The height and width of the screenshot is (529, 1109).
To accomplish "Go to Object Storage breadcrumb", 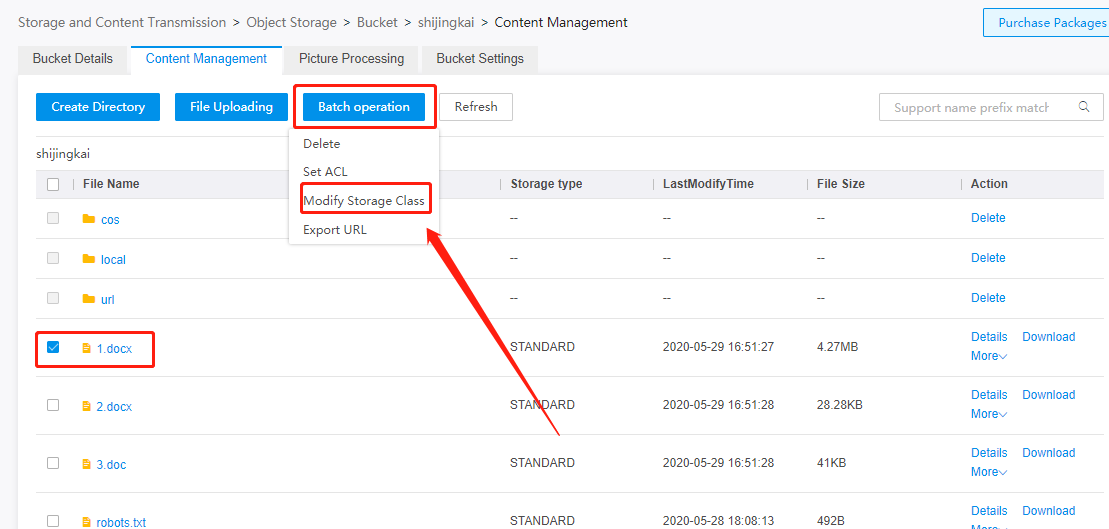I will point(291,23).
